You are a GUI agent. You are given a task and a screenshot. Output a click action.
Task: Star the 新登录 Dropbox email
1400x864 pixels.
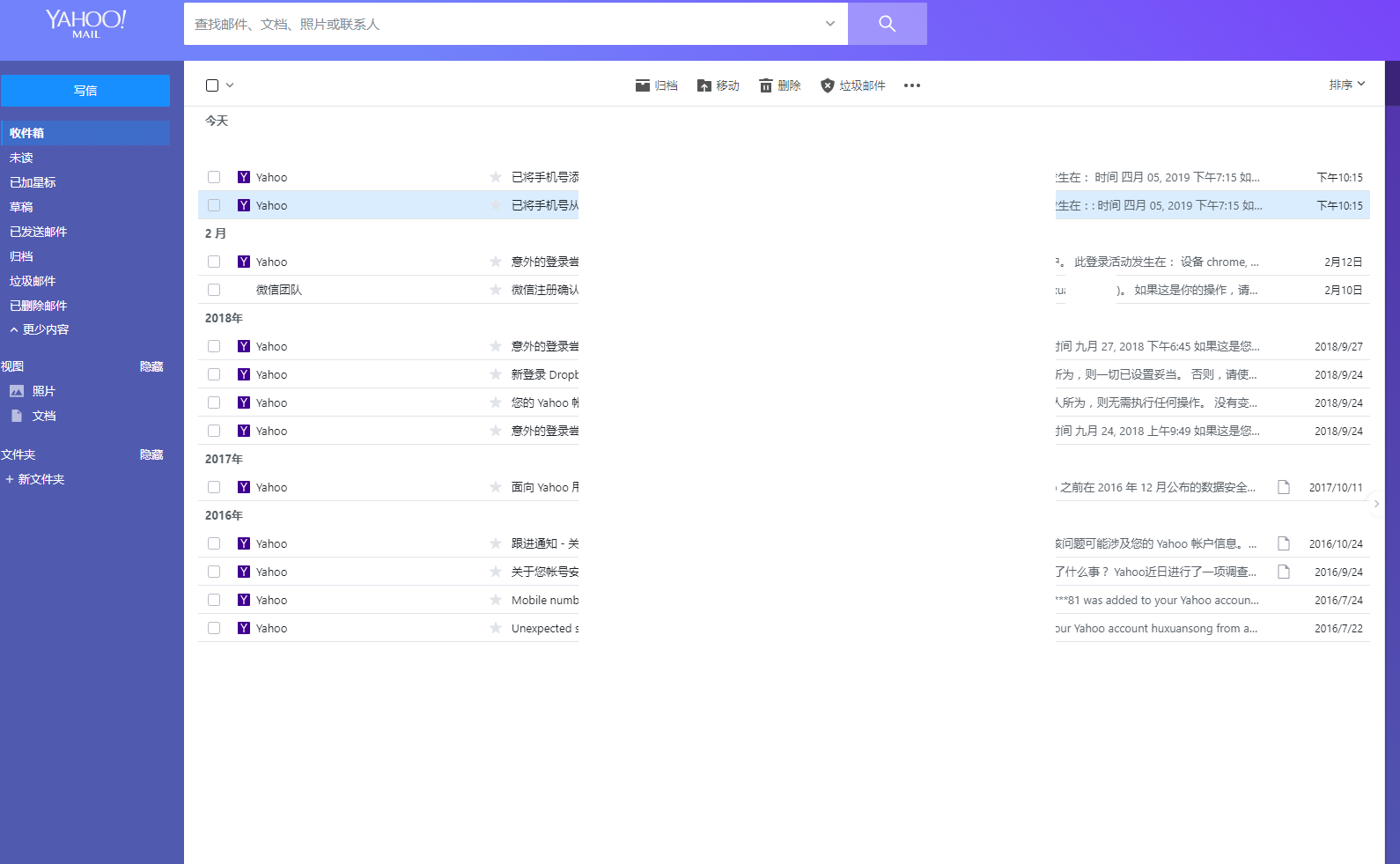pos(496,374)
